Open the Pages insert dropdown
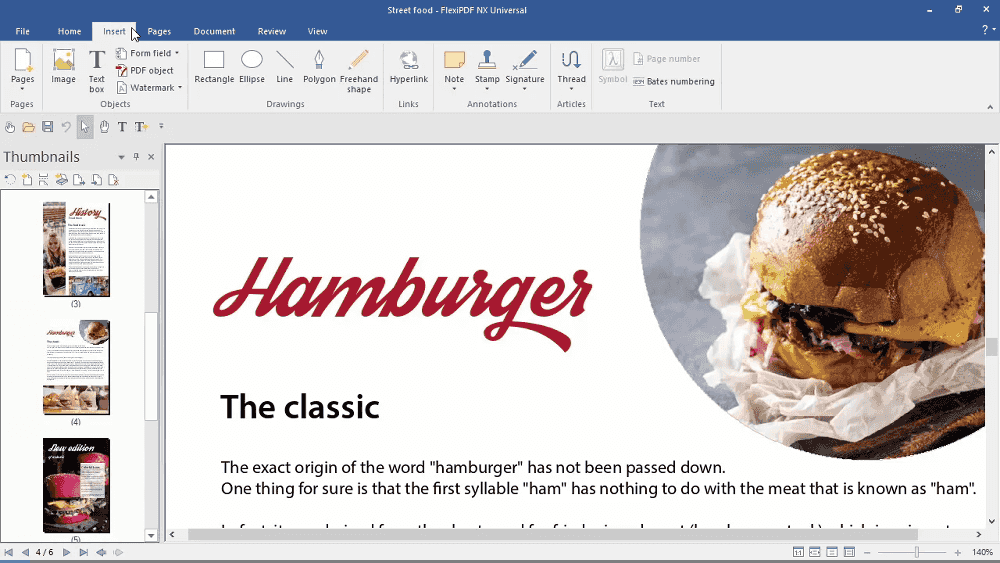 pos(22,89)
